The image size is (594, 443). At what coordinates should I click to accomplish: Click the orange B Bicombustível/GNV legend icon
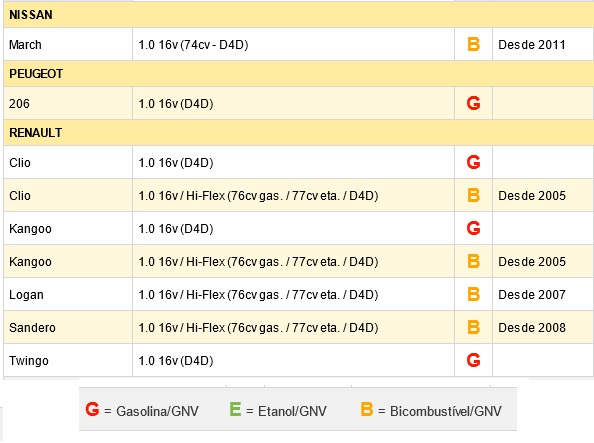[x=367, y=409]
